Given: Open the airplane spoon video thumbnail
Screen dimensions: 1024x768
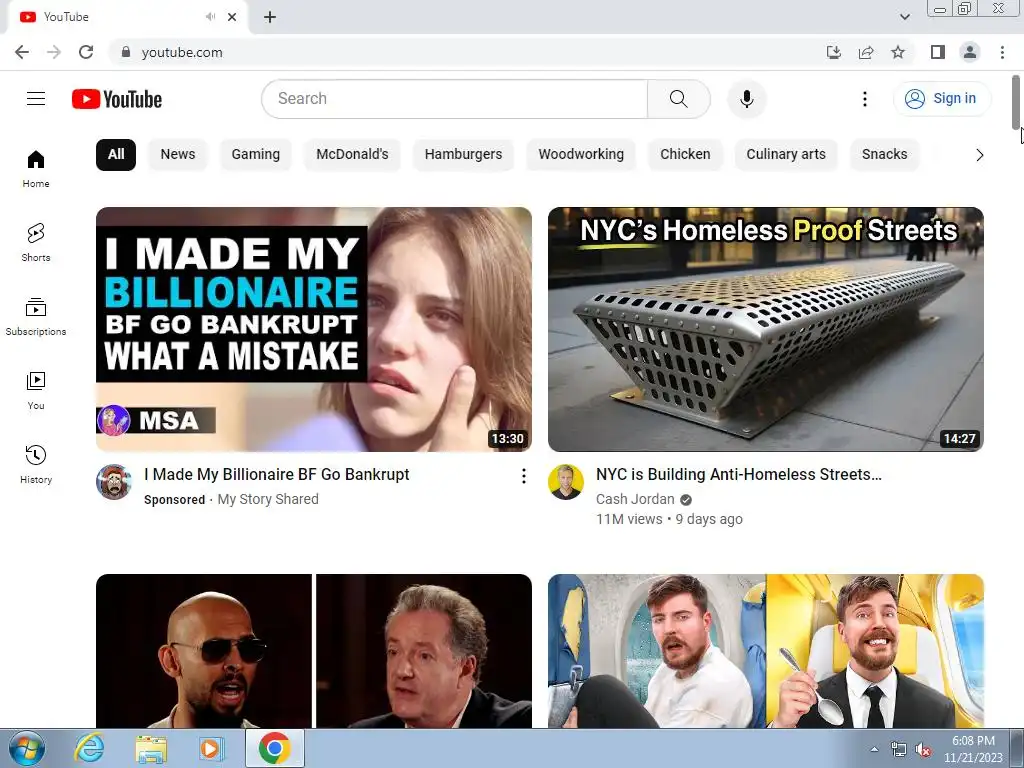Looking at the screenshot, I should pos(765,651).
